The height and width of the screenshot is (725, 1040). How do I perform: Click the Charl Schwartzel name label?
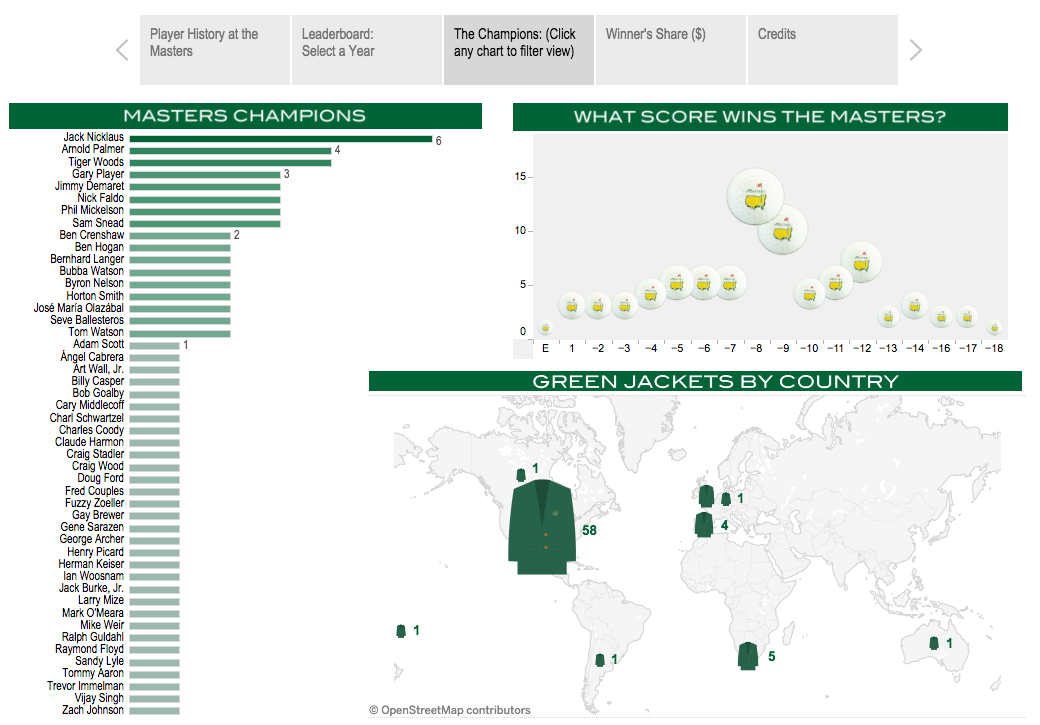[x=87, y=418]
